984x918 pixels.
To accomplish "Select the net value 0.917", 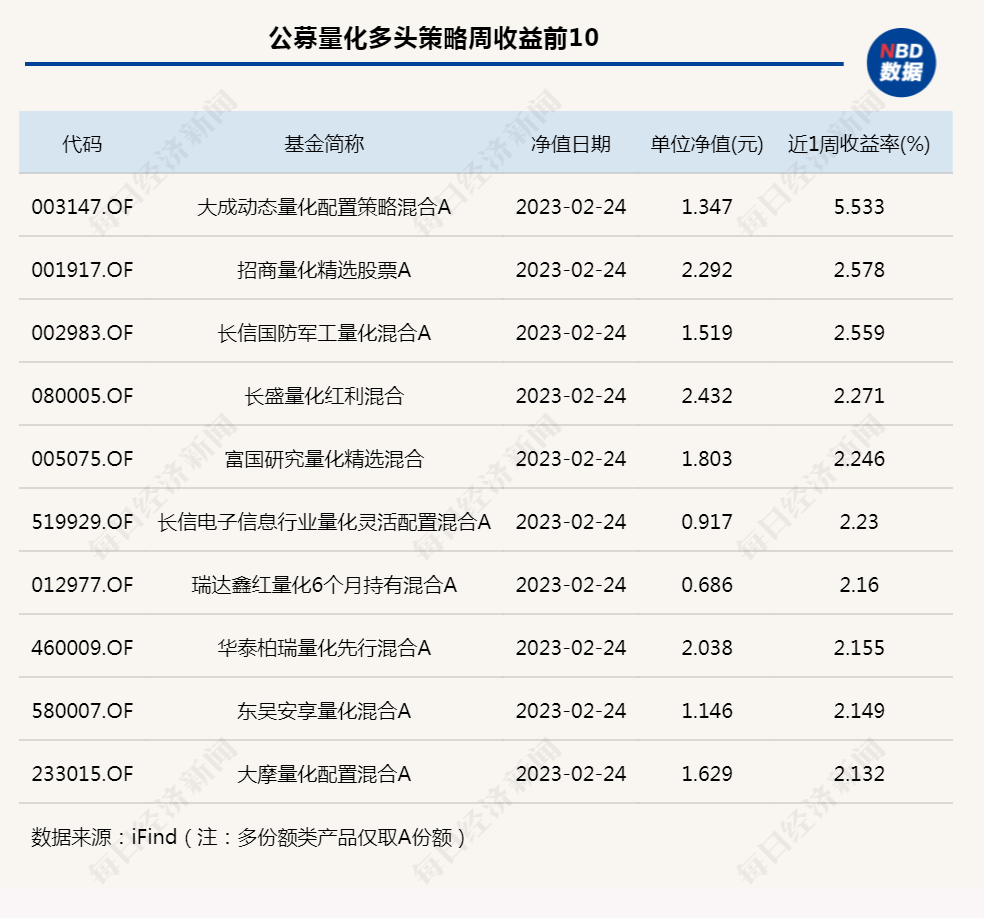I will (x=707, y=521).
